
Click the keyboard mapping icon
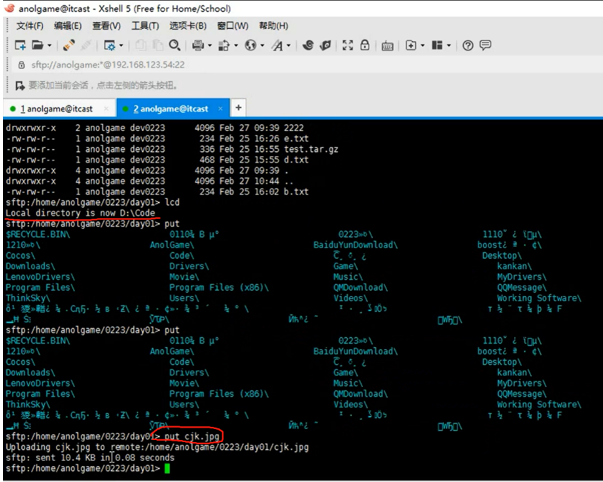point(387,46)
